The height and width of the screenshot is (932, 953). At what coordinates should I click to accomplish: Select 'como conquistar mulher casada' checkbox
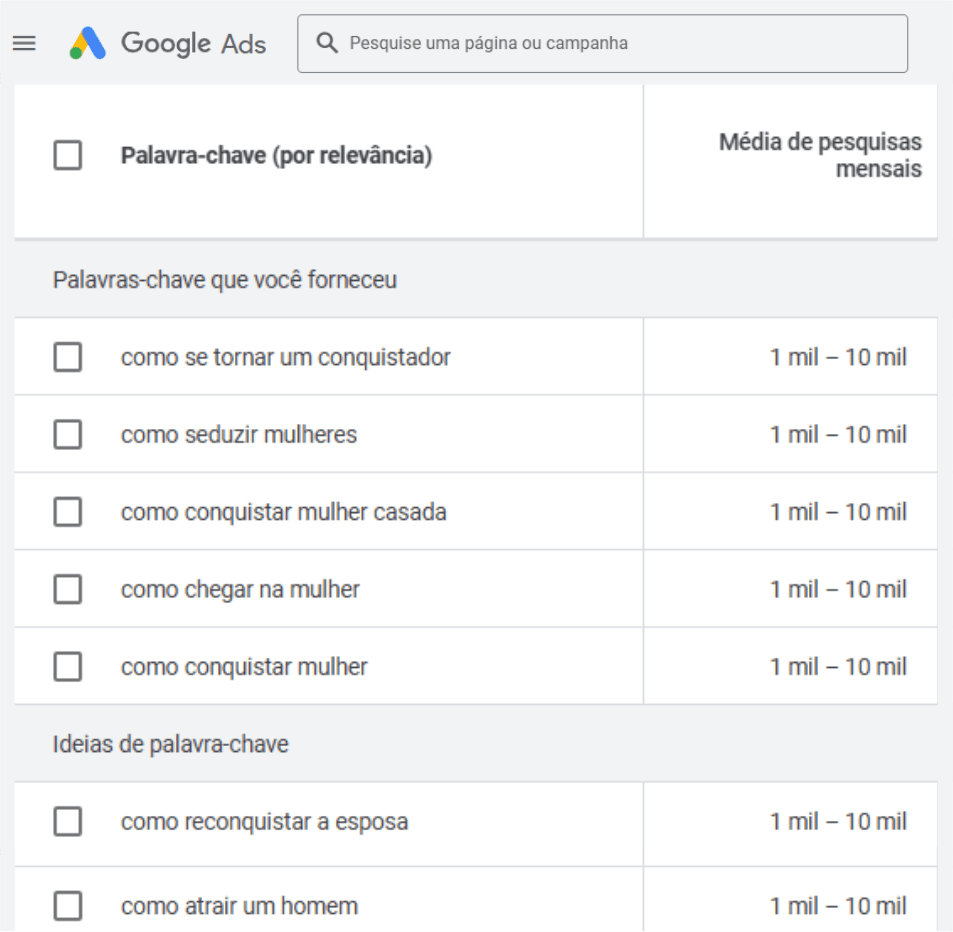pyautogui.click(x=67, y=512)
